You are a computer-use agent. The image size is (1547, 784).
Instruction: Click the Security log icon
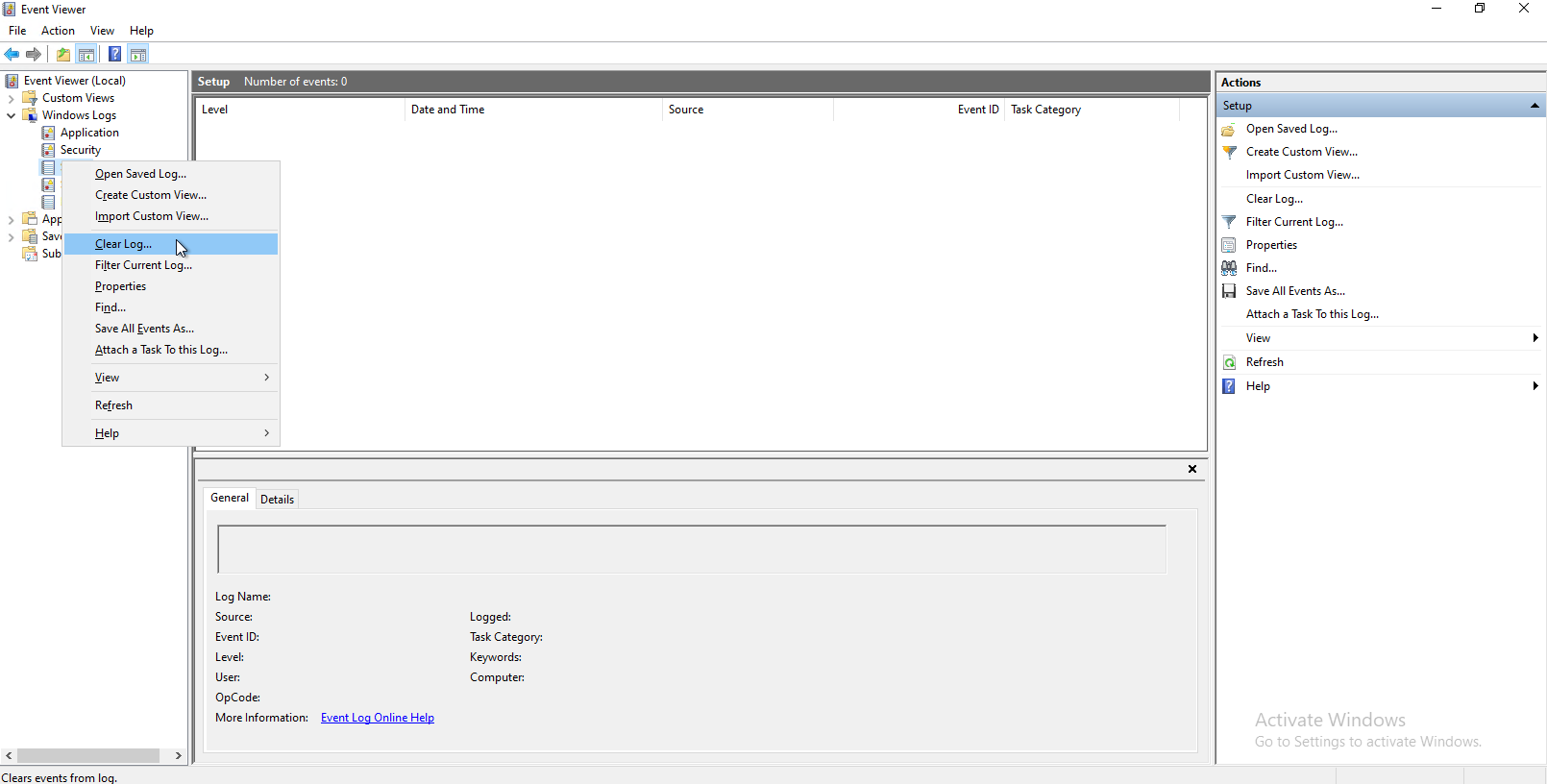pyautogui.click(x=48, y=150)
